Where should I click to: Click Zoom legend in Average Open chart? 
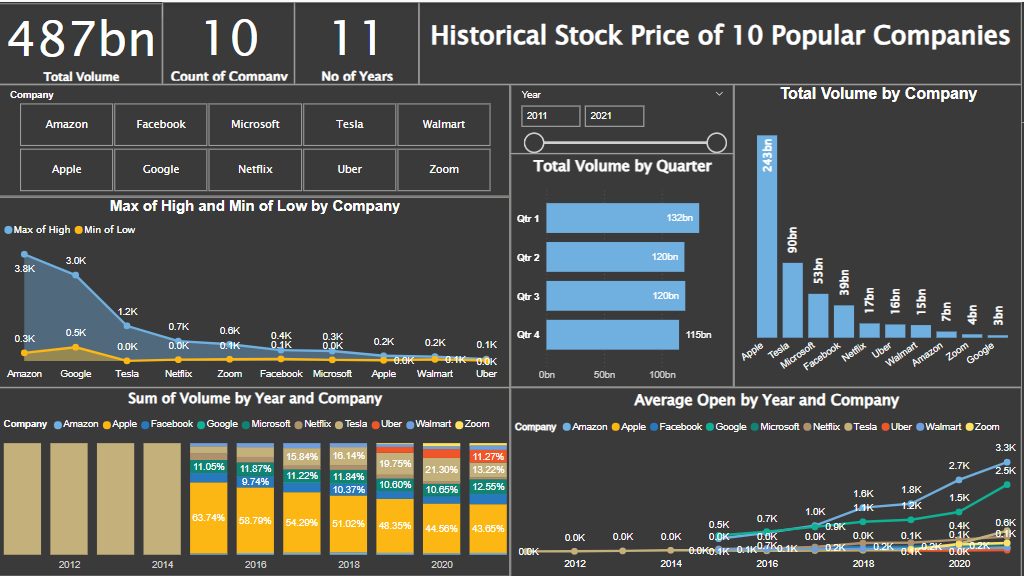[982, 426]
